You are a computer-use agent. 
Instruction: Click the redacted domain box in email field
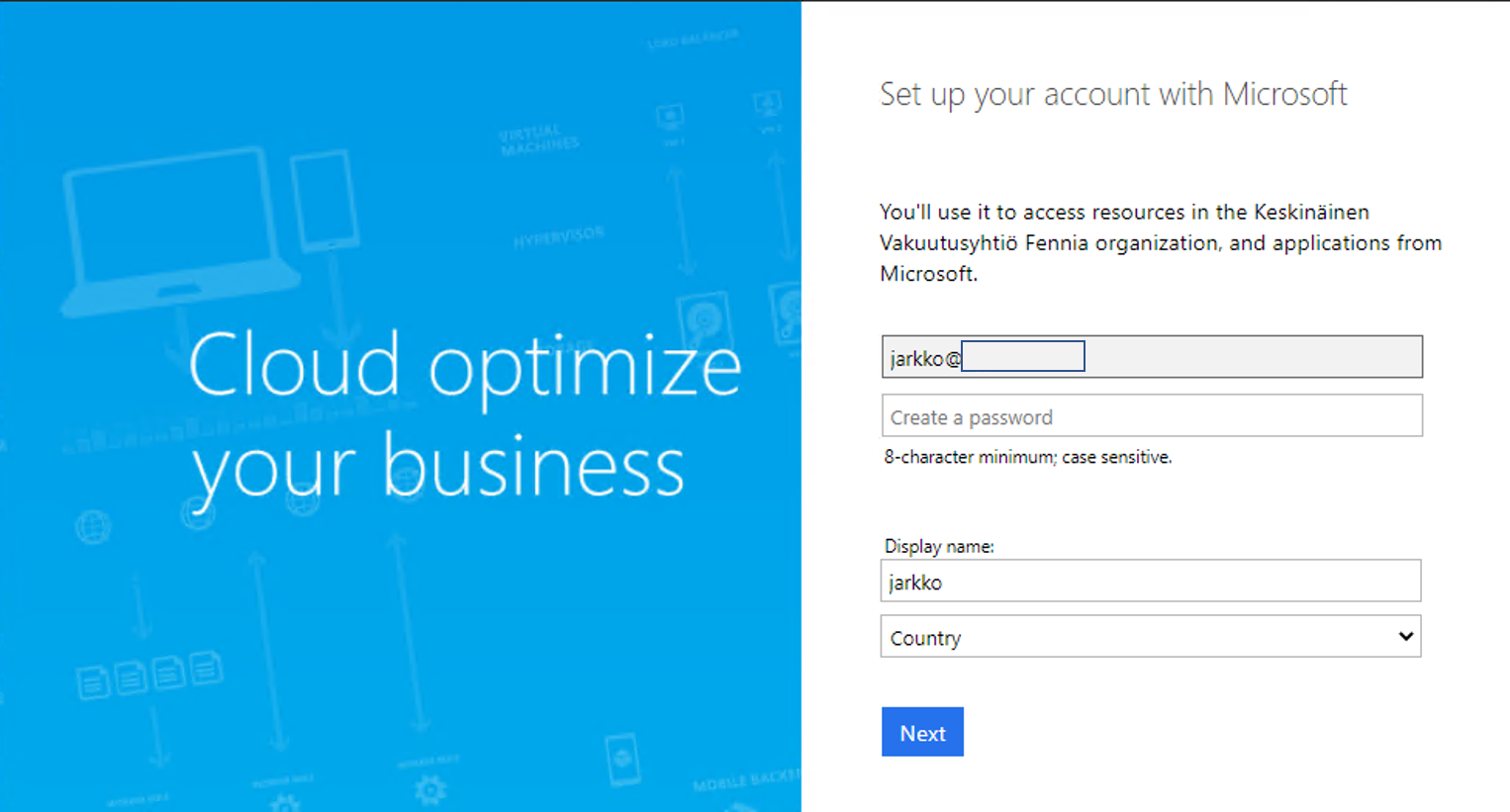[x=1023, y=356]
